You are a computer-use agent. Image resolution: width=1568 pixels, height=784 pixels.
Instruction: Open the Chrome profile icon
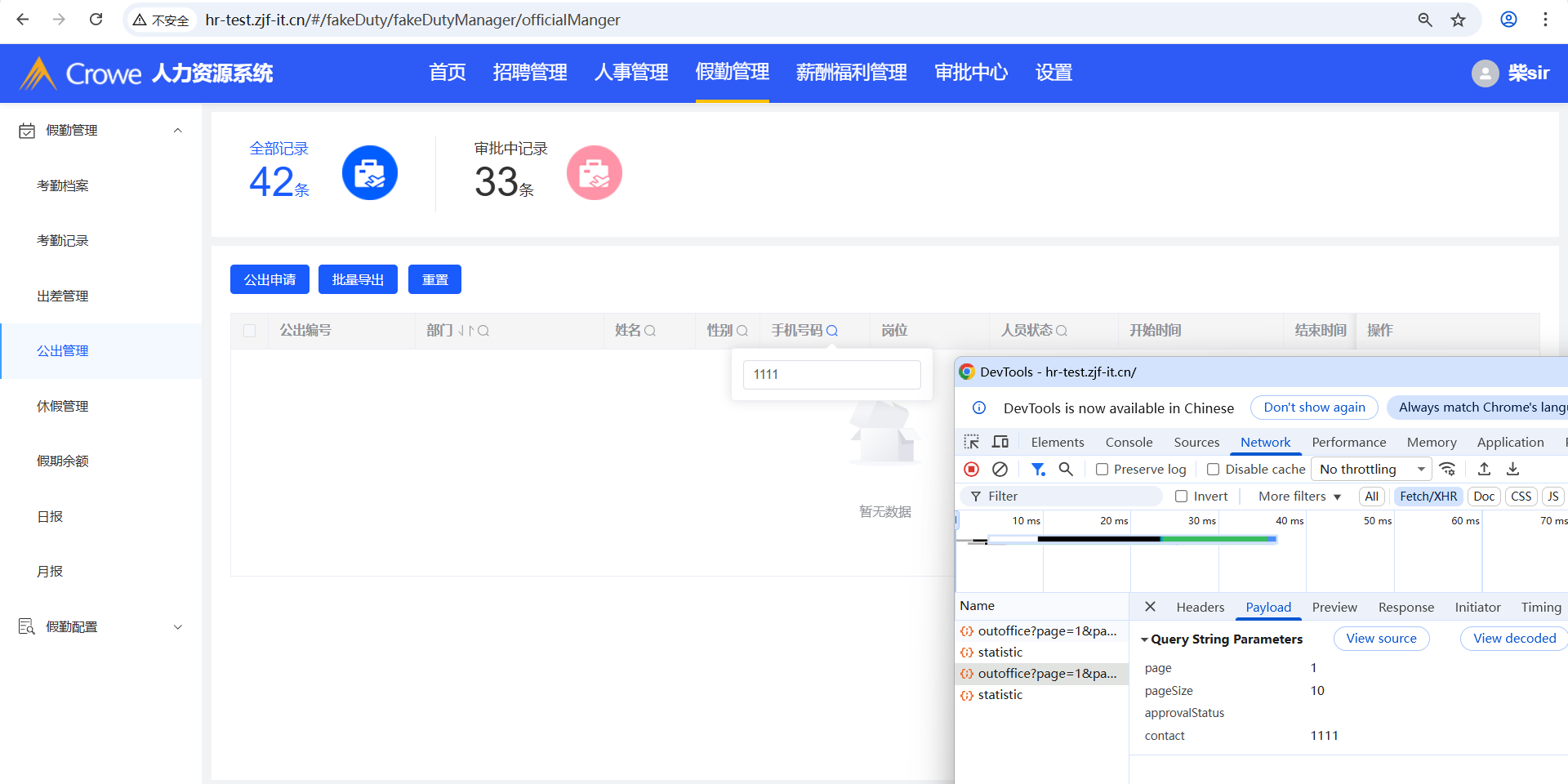tap(1509, 20)
